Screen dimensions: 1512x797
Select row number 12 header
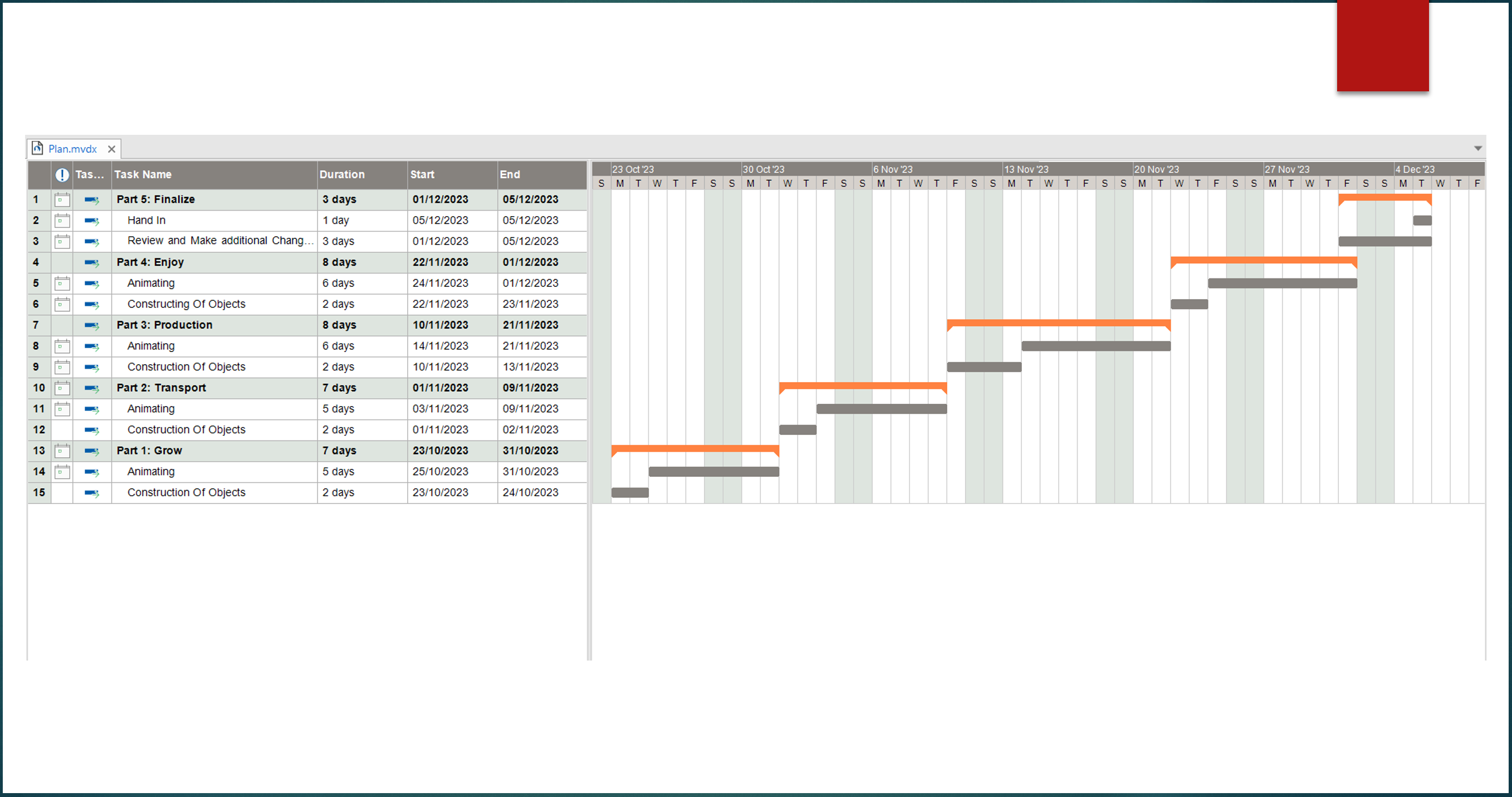[39, 429]
